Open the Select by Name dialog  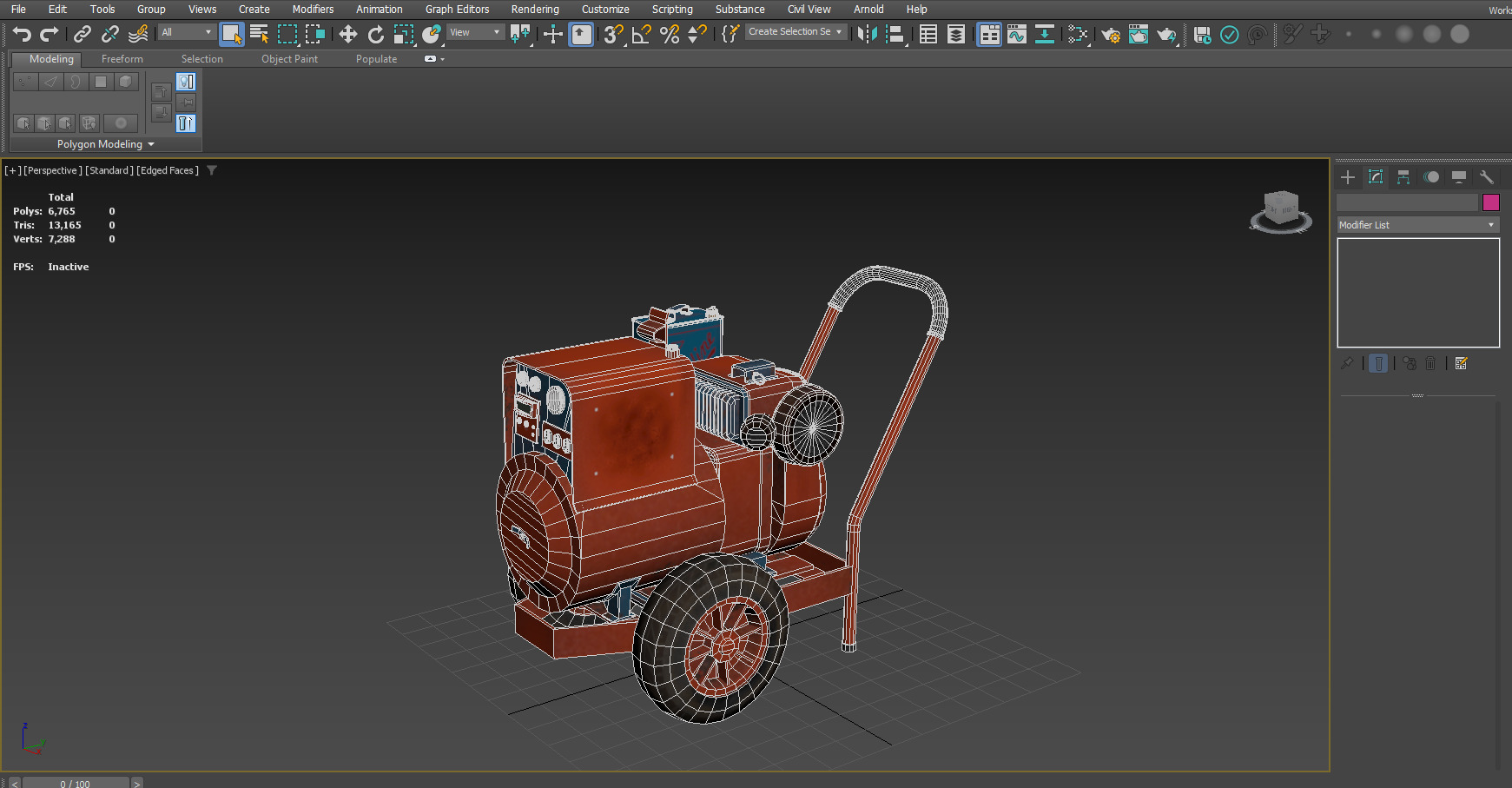259,34
